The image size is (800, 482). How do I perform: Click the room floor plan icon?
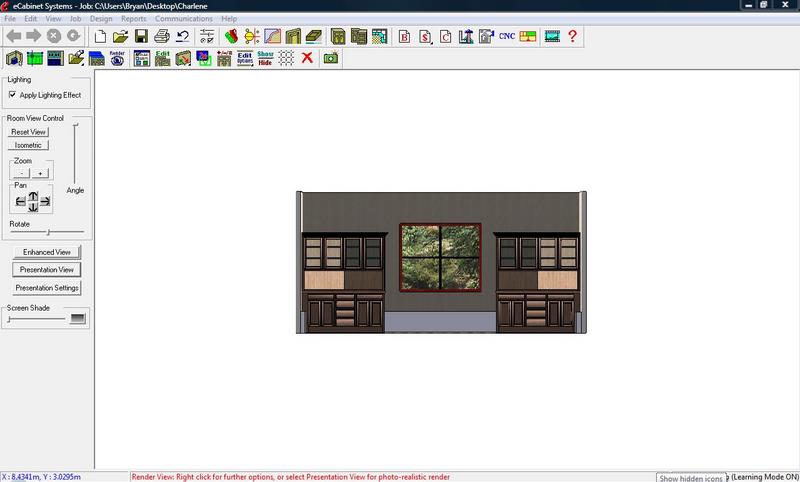379,36
